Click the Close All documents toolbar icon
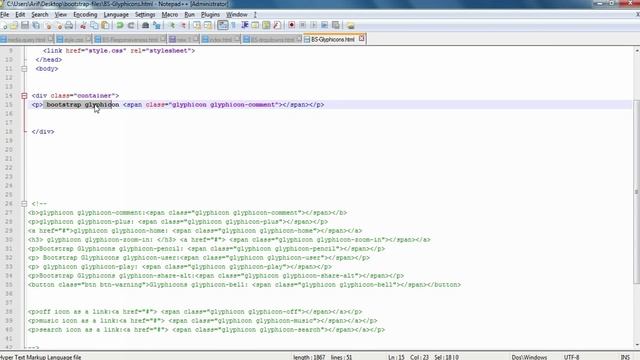Image resolution: width=640 pixels, height=360 pixels. point(58,26)
